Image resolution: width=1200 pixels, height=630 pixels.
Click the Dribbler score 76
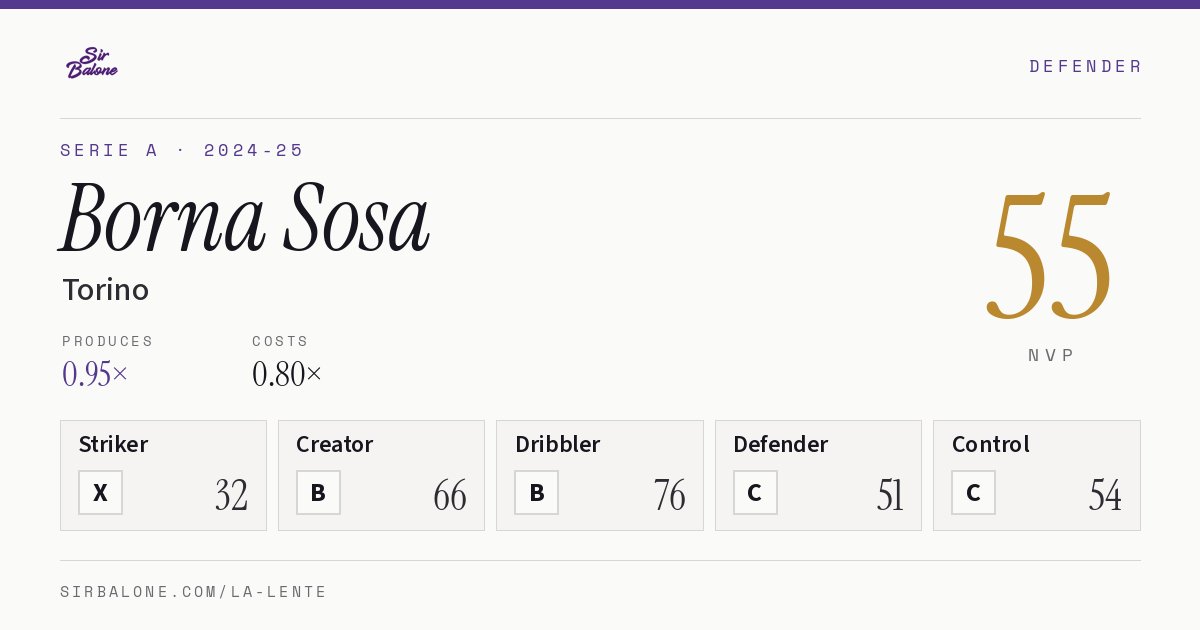[x=669, y=495]
